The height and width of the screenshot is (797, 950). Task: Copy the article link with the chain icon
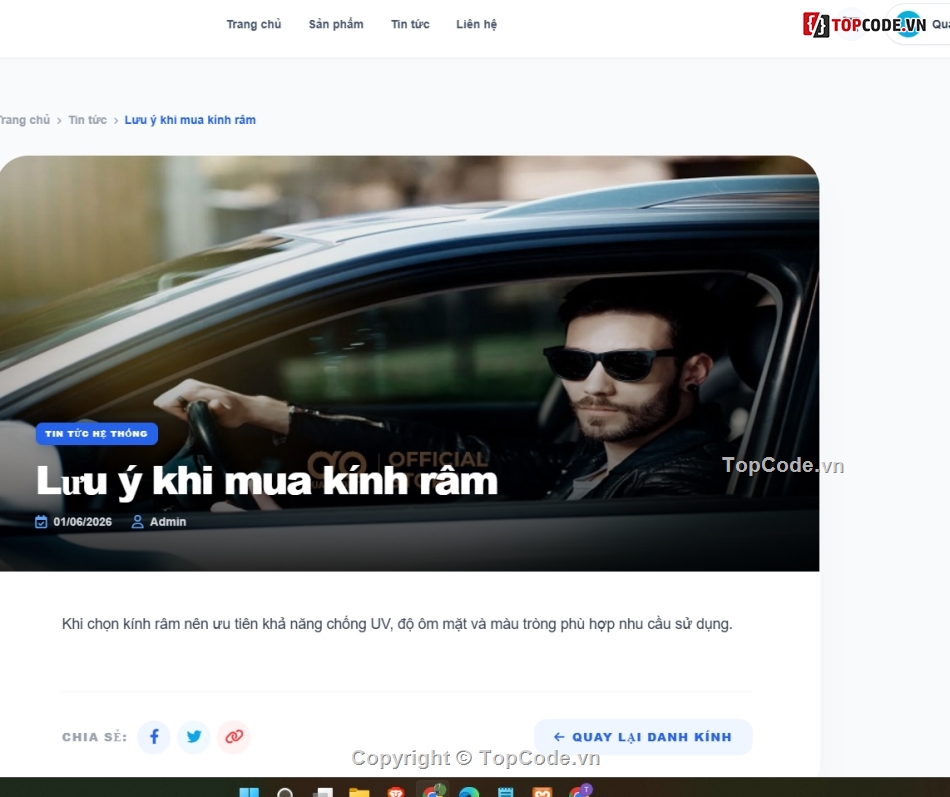coord(234,737)
